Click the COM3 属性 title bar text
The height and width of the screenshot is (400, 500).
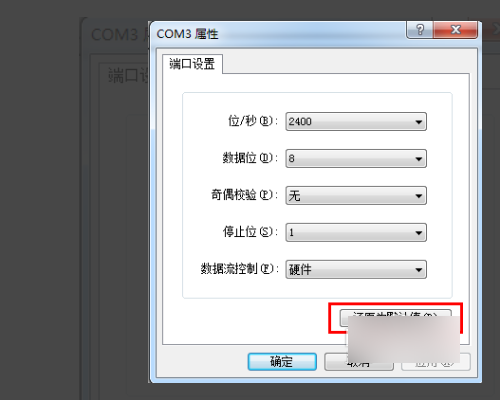(187, 34)
